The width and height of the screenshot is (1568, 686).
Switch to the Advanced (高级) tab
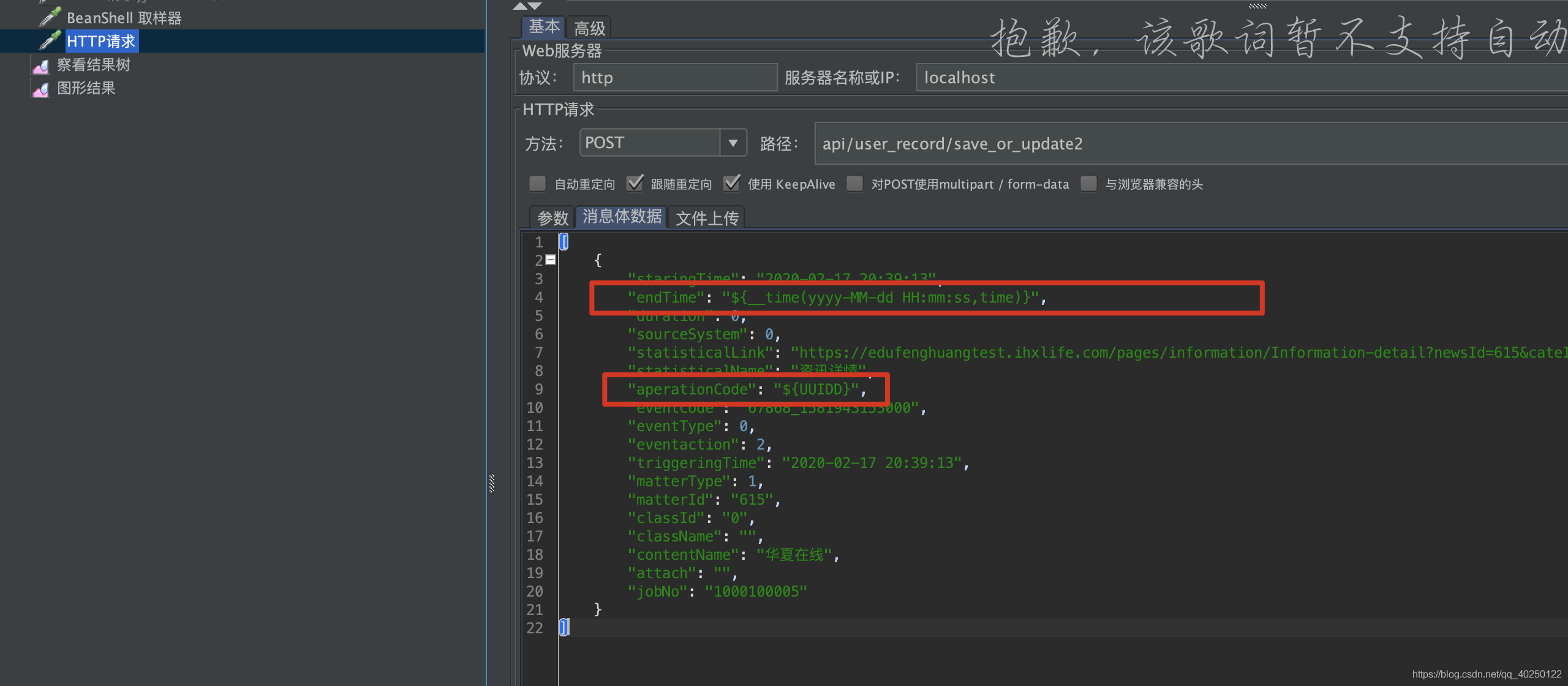pyautogui.click(x=589, y=28)
